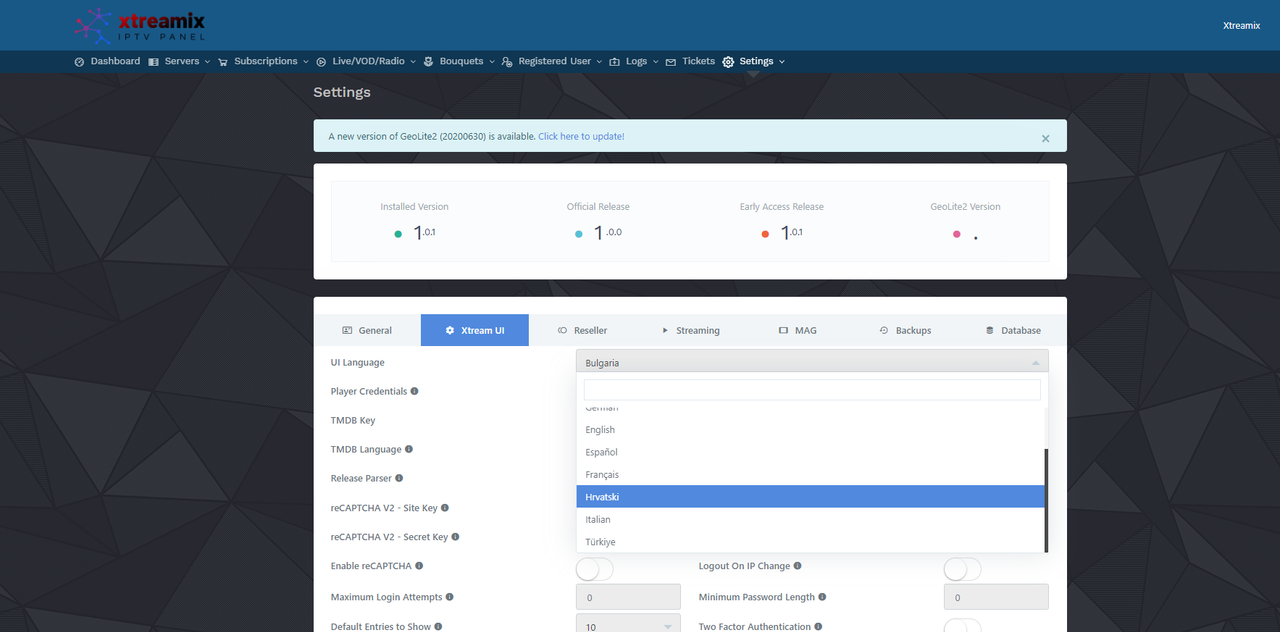
Task: Choose Français from the language list
Action: 811,475
